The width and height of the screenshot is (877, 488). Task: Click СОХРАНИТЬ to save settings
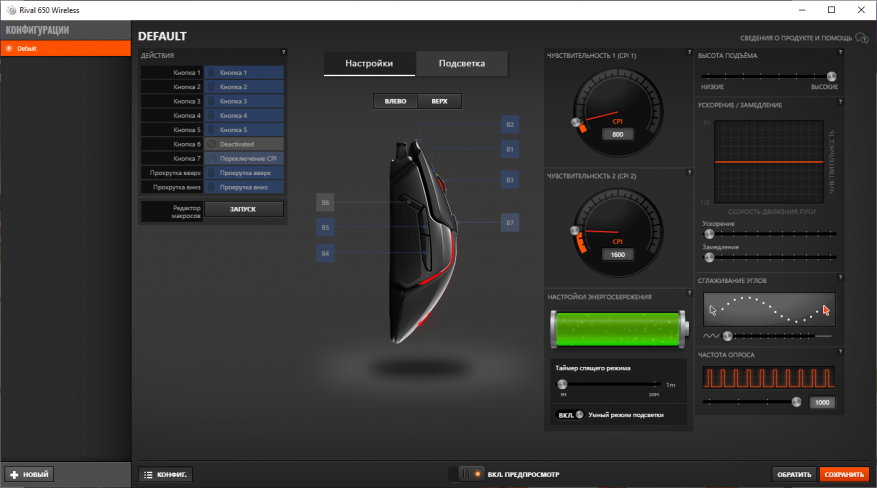pos(844,474)
